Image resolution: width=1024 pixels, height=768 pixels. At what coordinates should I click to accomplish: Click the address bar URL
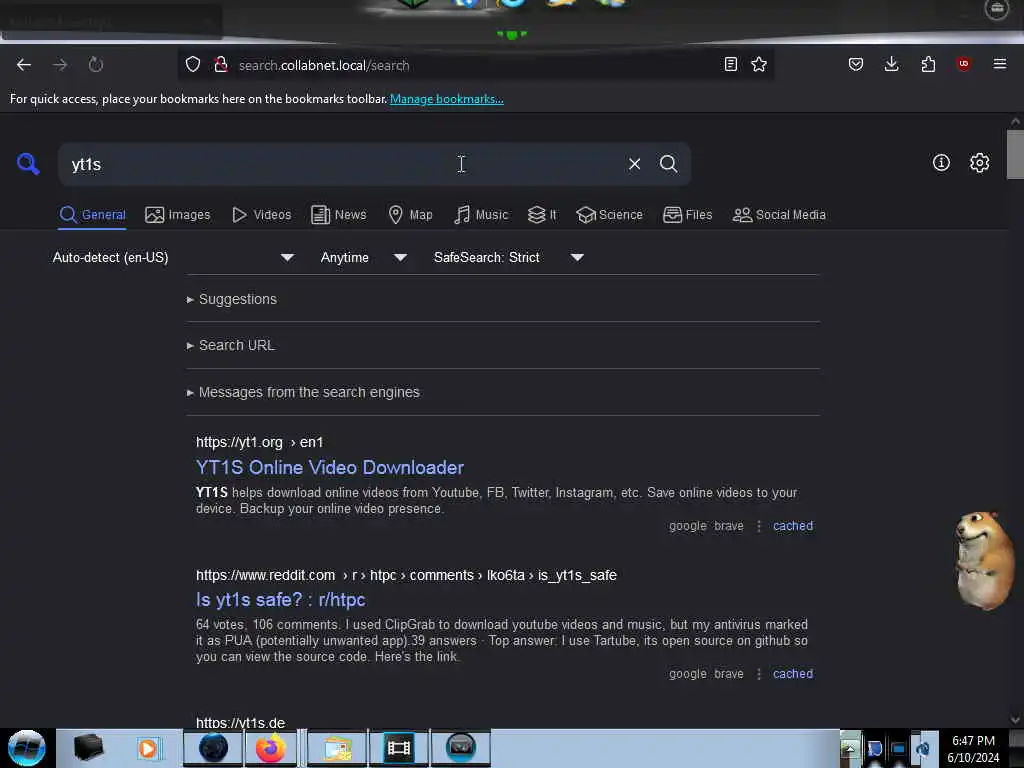click(x=324, y=65)
